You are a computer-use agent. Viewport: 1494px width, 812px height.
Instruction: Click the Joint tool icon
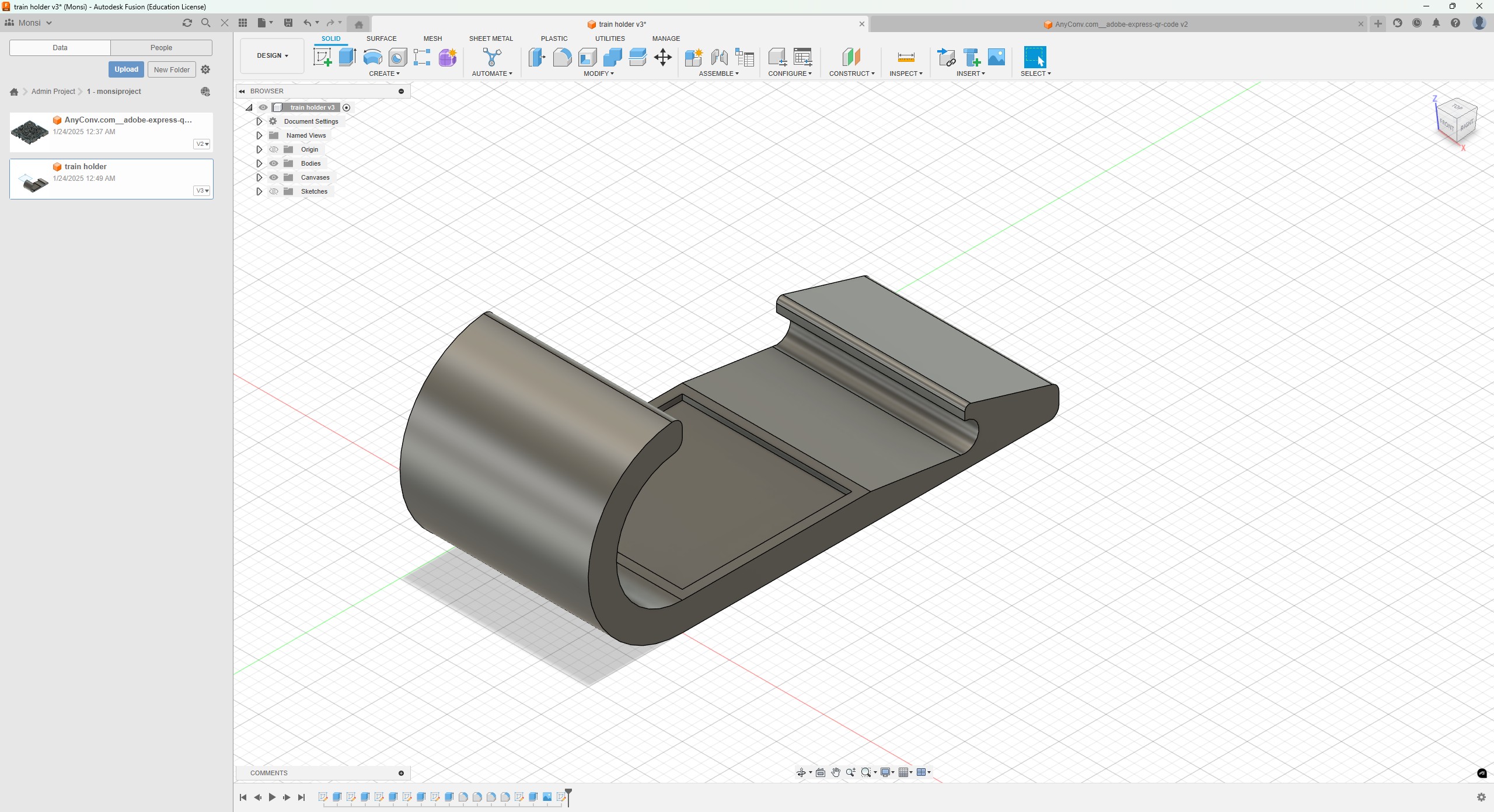point(719,57)
